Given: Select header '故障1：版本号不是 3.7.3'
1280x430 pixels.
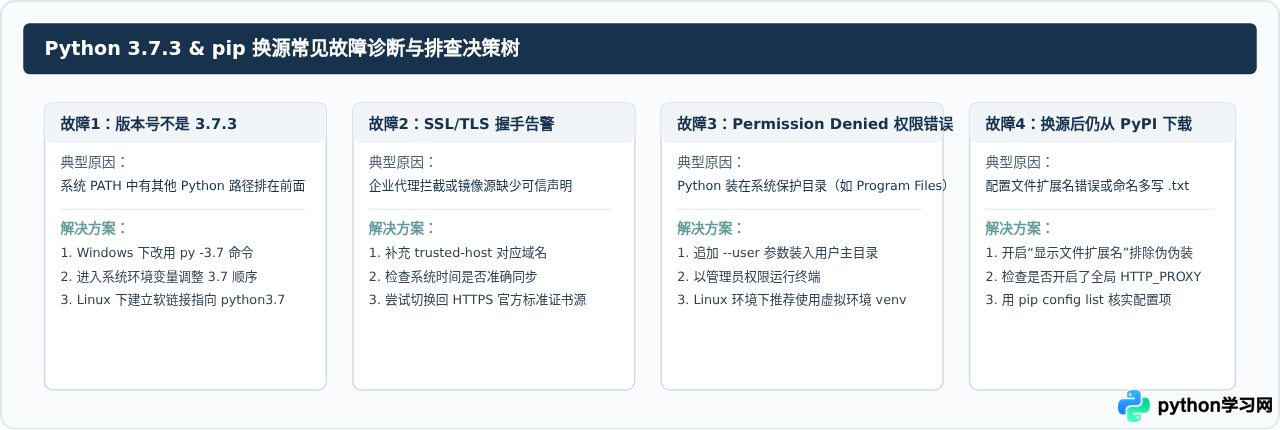Looking at the screenshot, I should (148, 124).
